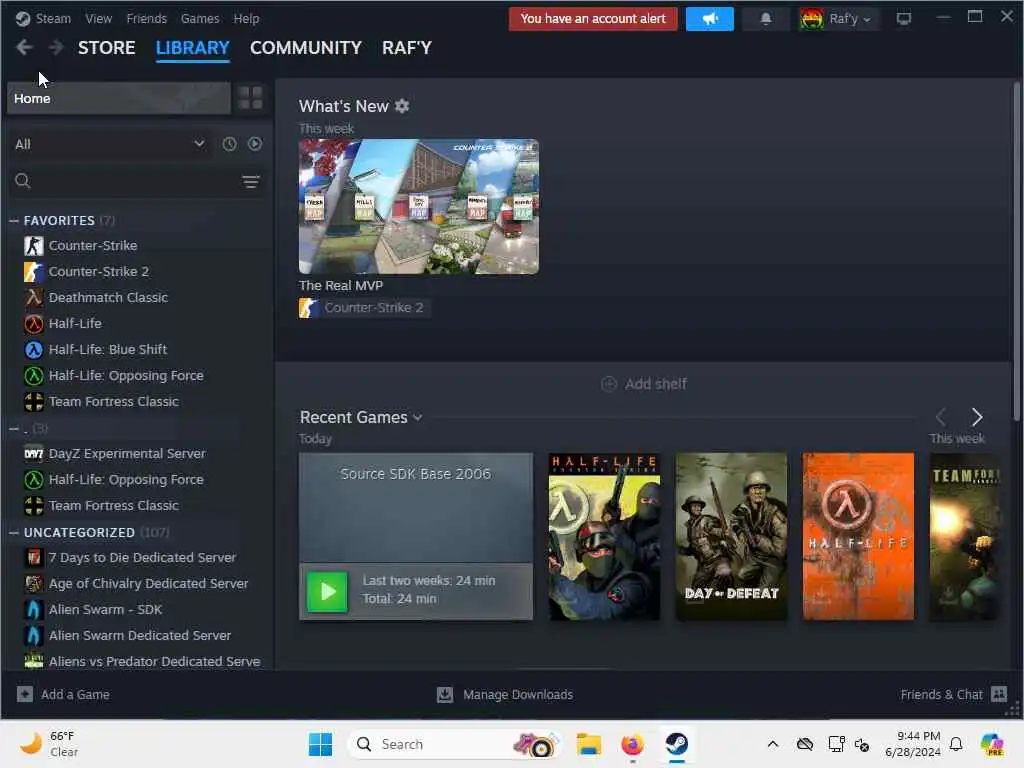Image resolution: width=1024 pixels, height=768 pixels.
Task: Click DayZ Experimental Server icon
Action: [x=34, y=453]
